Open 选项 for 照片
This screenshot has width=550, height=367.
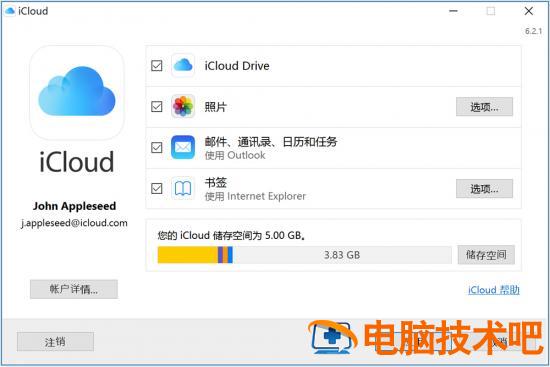pos(484,107)
